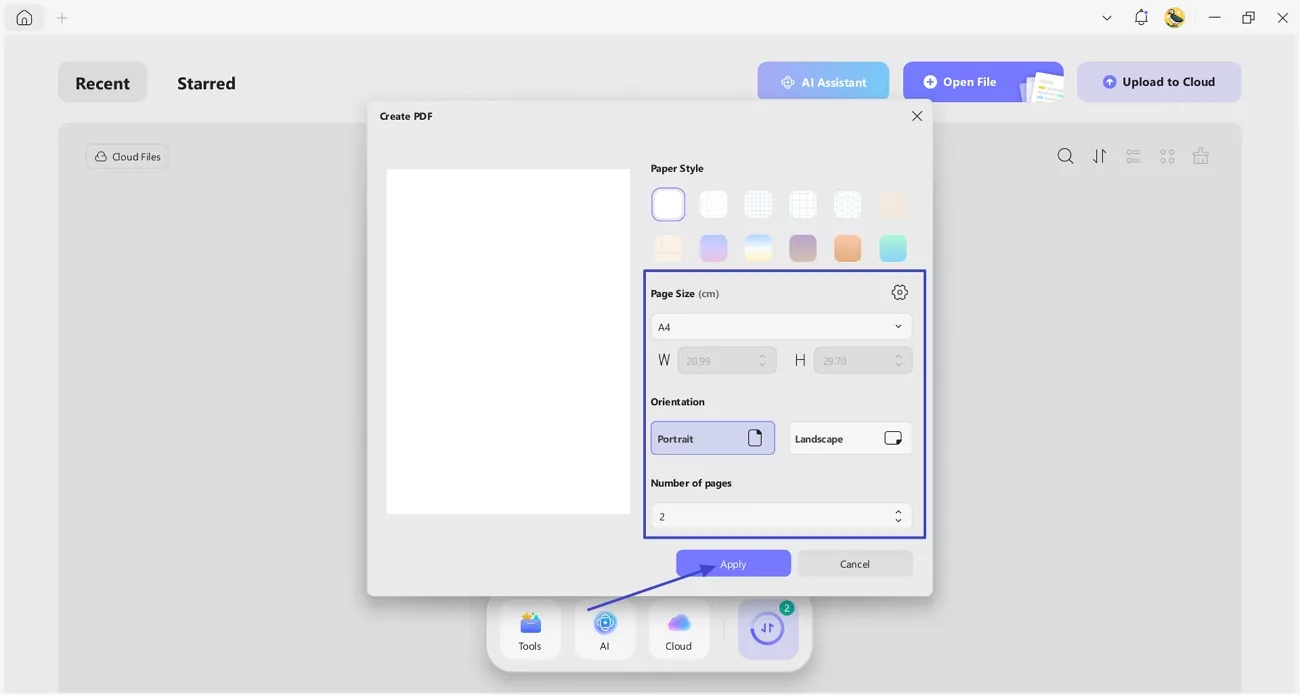Click the Cancel button

(855, 564)
